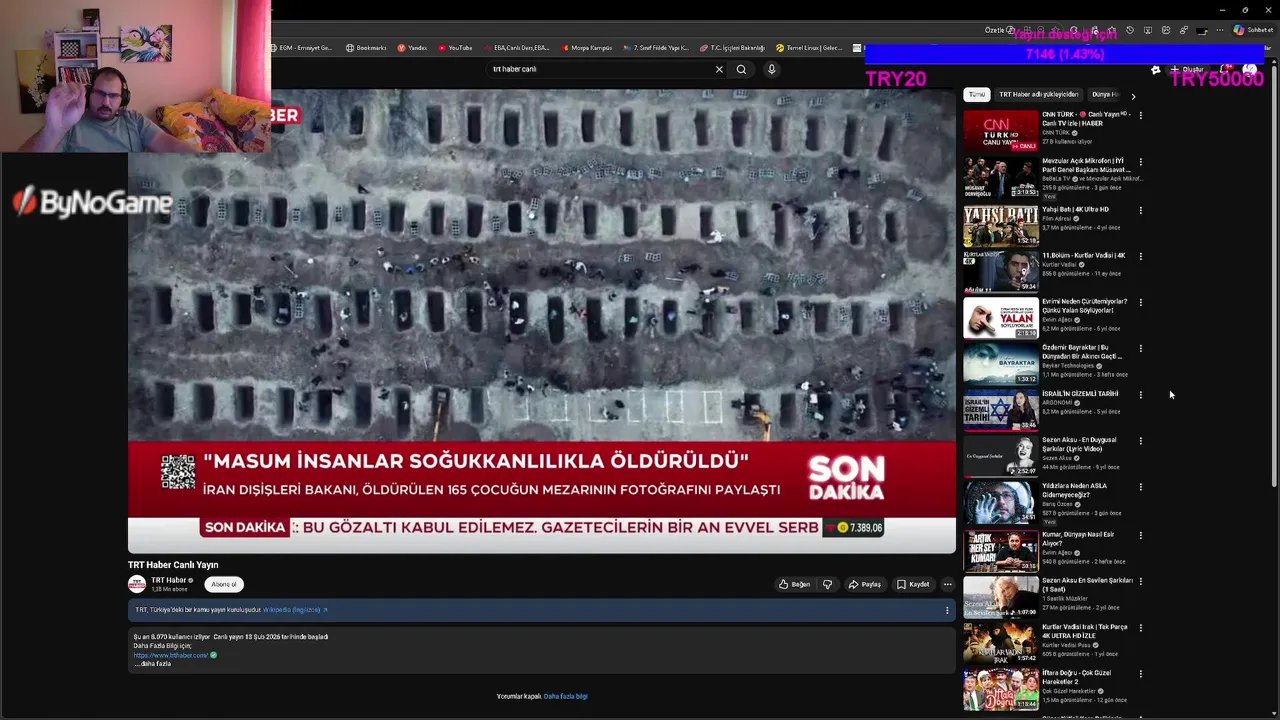Save the video with Kaydet
The height and width of the screenshot is (720, 1280).
tap(913, 584)
